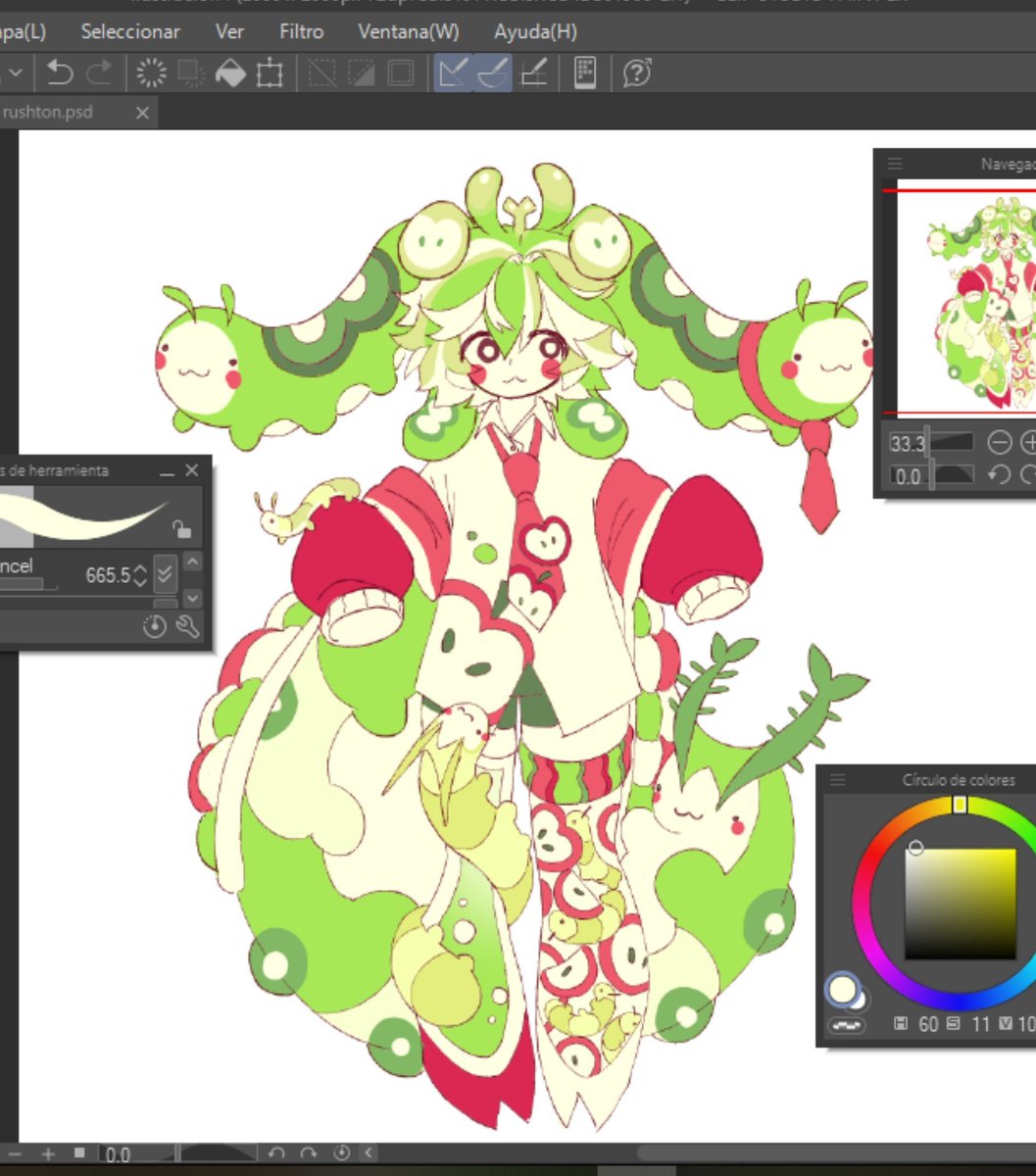This screenshot has width=1036, height=1176.
Task: Open the Filtro menu
Action: (x=301, y=31)
